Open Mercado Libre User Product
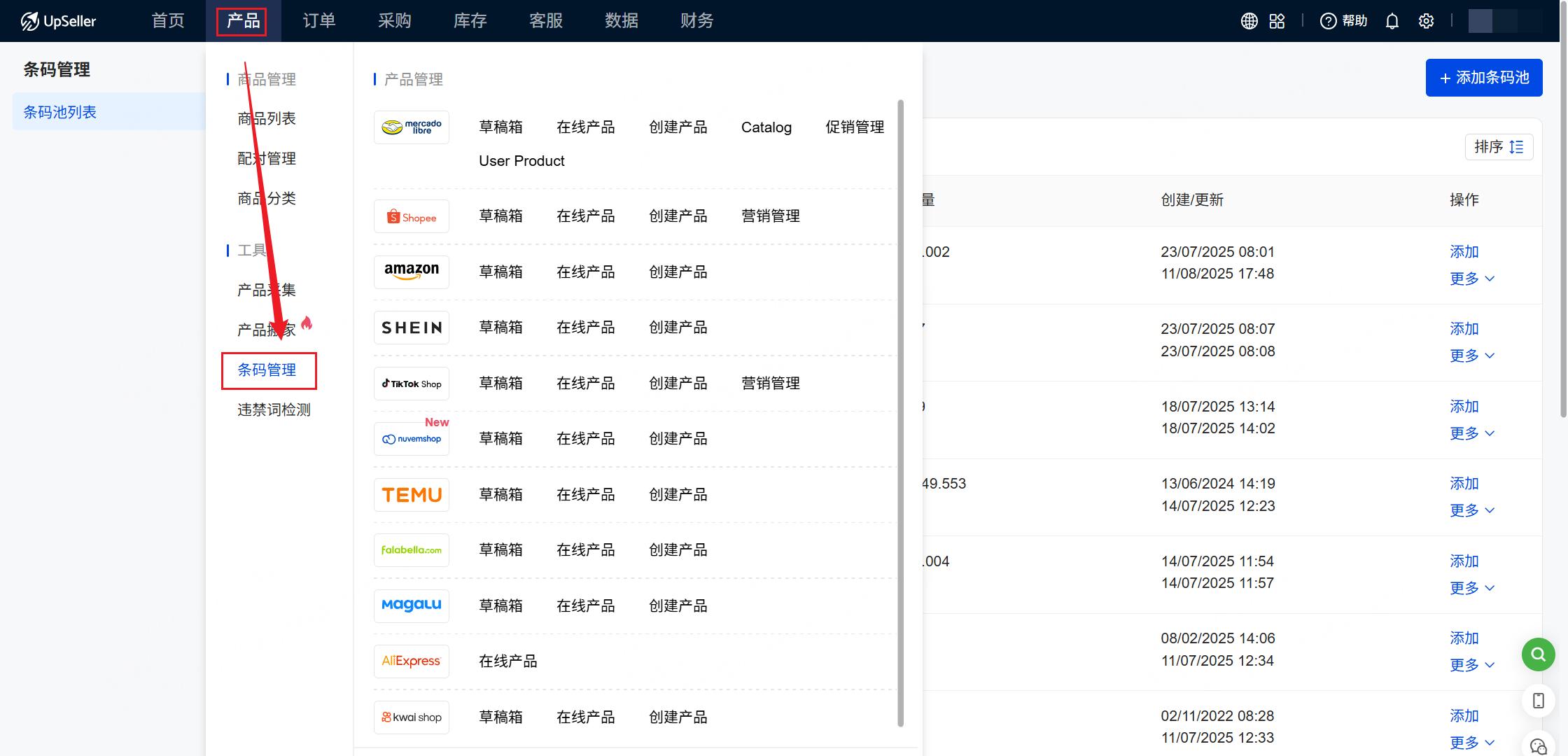Screen dimensions: 1568x756 pos(521,161)
